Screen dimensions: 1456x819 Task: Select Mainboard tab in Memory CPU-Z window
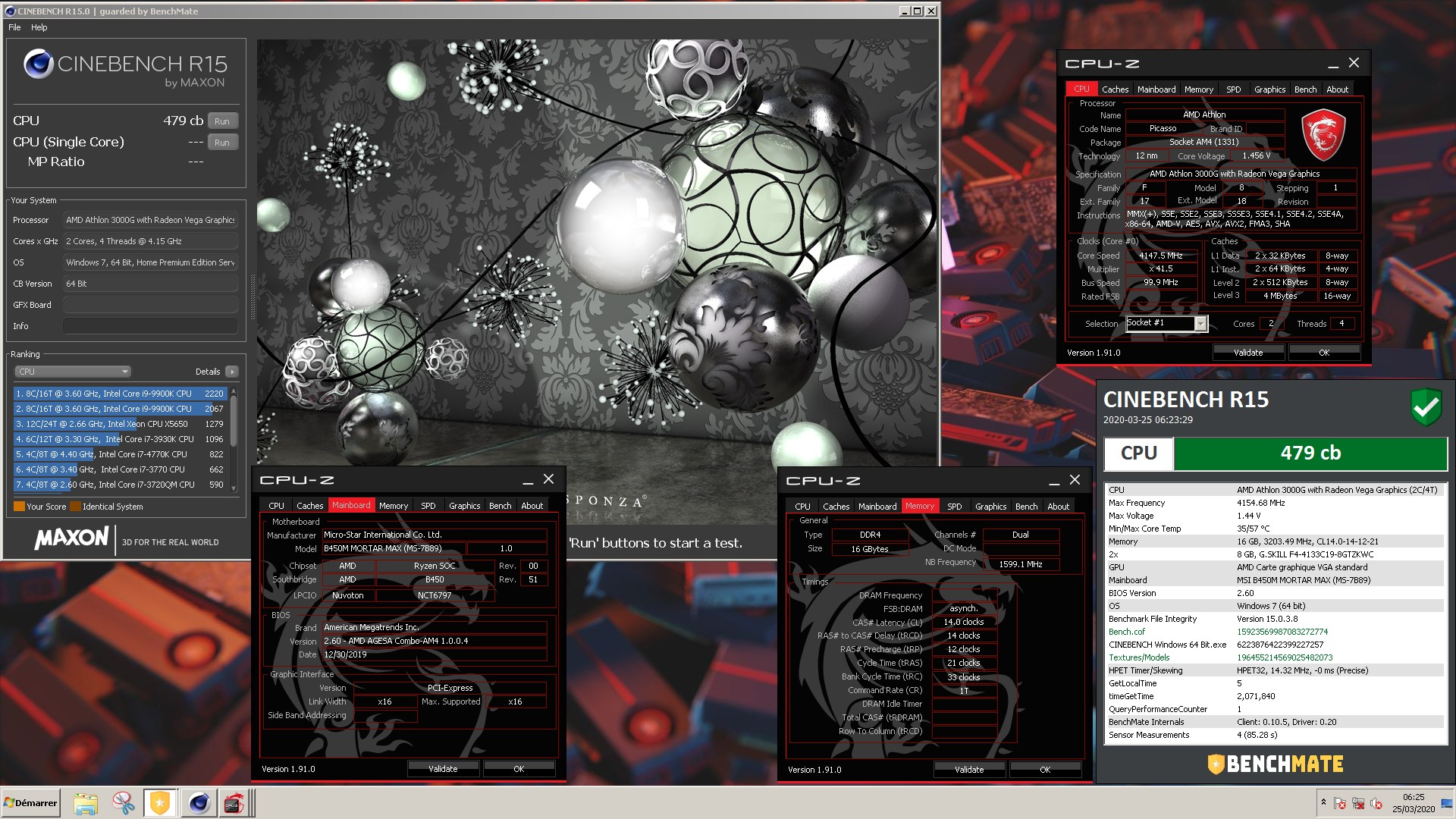click(x=877, y=507)
